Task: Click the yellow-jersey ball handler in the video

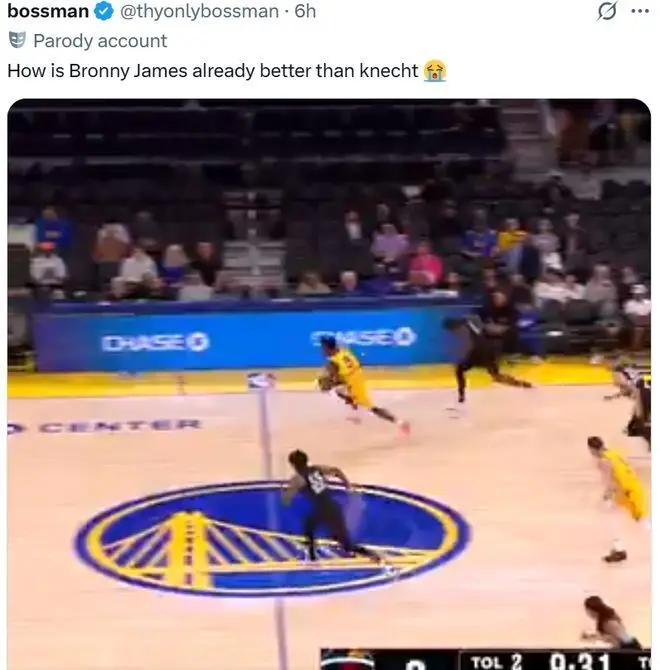Action: [x=360, y=384]
